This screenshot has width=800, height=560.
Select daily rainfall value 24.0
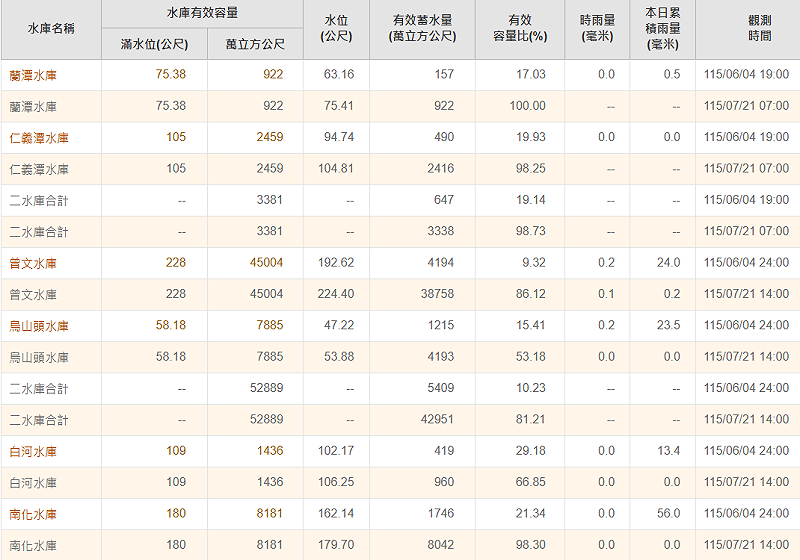668,263
